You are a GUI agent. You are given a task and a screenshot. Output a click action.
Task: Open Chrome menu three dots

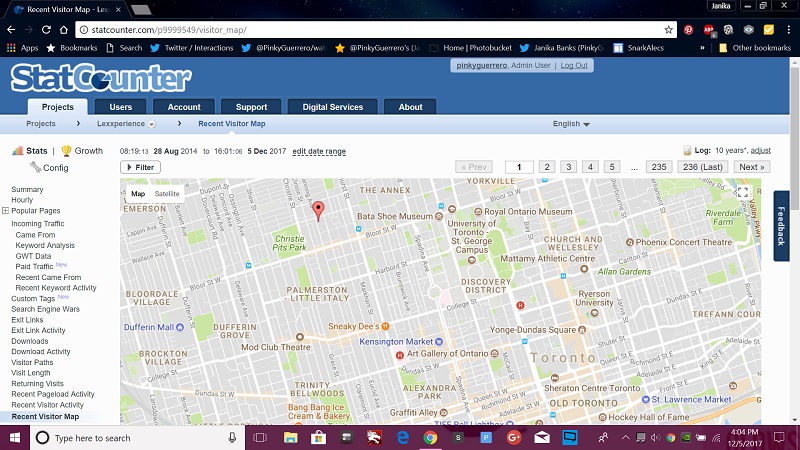(x=788, y=30)
